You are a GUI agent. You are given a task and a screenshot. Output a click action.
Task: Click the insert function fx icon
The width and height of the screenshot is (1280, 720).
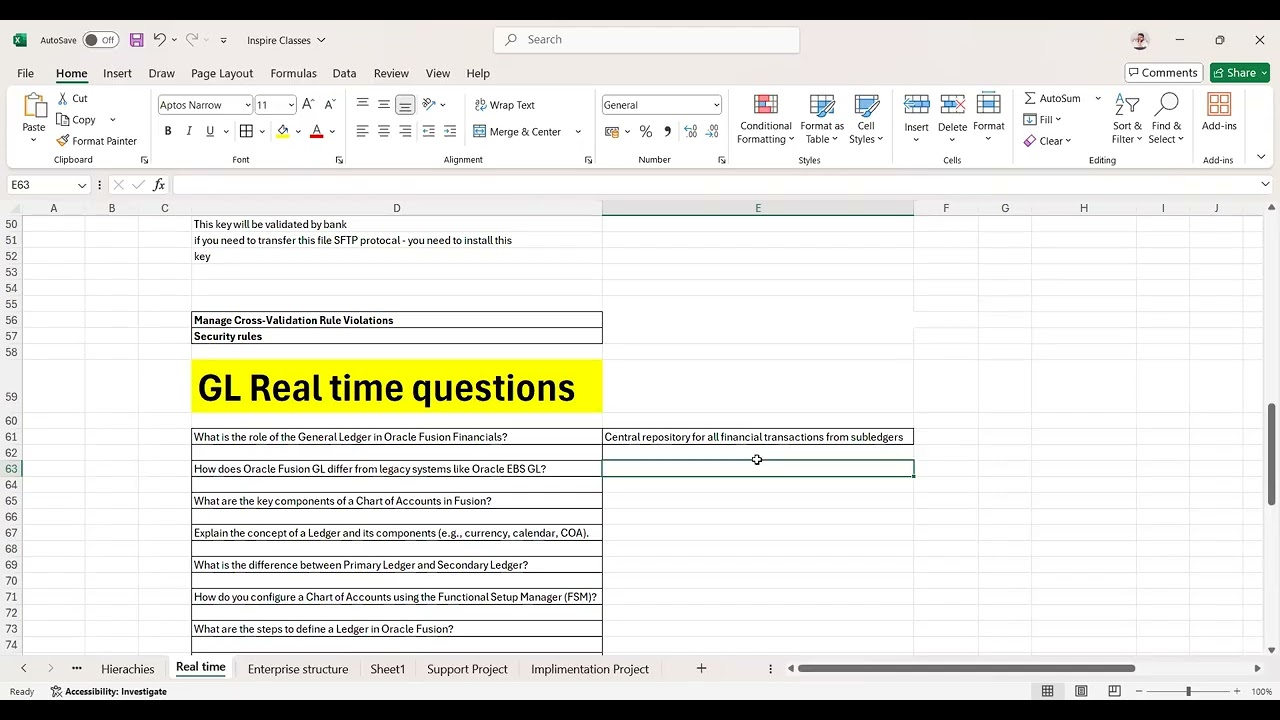[159, 185]
